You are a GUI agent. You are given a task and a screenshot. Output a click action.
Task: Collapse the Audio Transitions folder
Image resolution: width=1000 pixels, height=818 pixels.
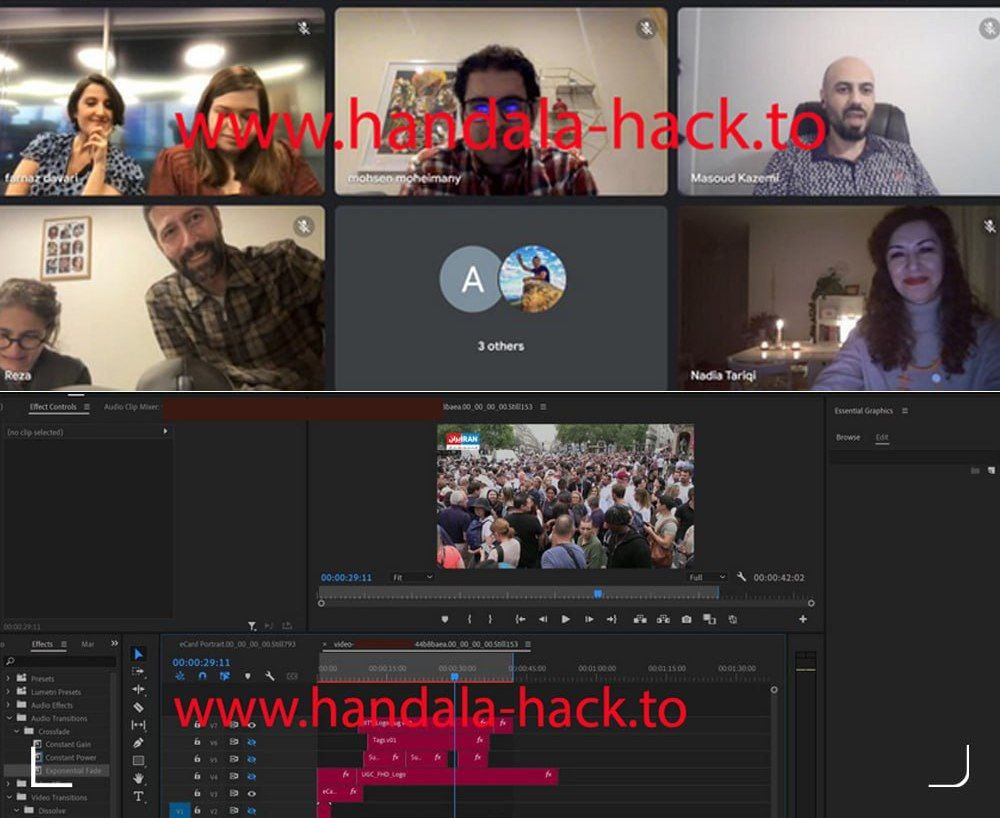pos(9,718)
